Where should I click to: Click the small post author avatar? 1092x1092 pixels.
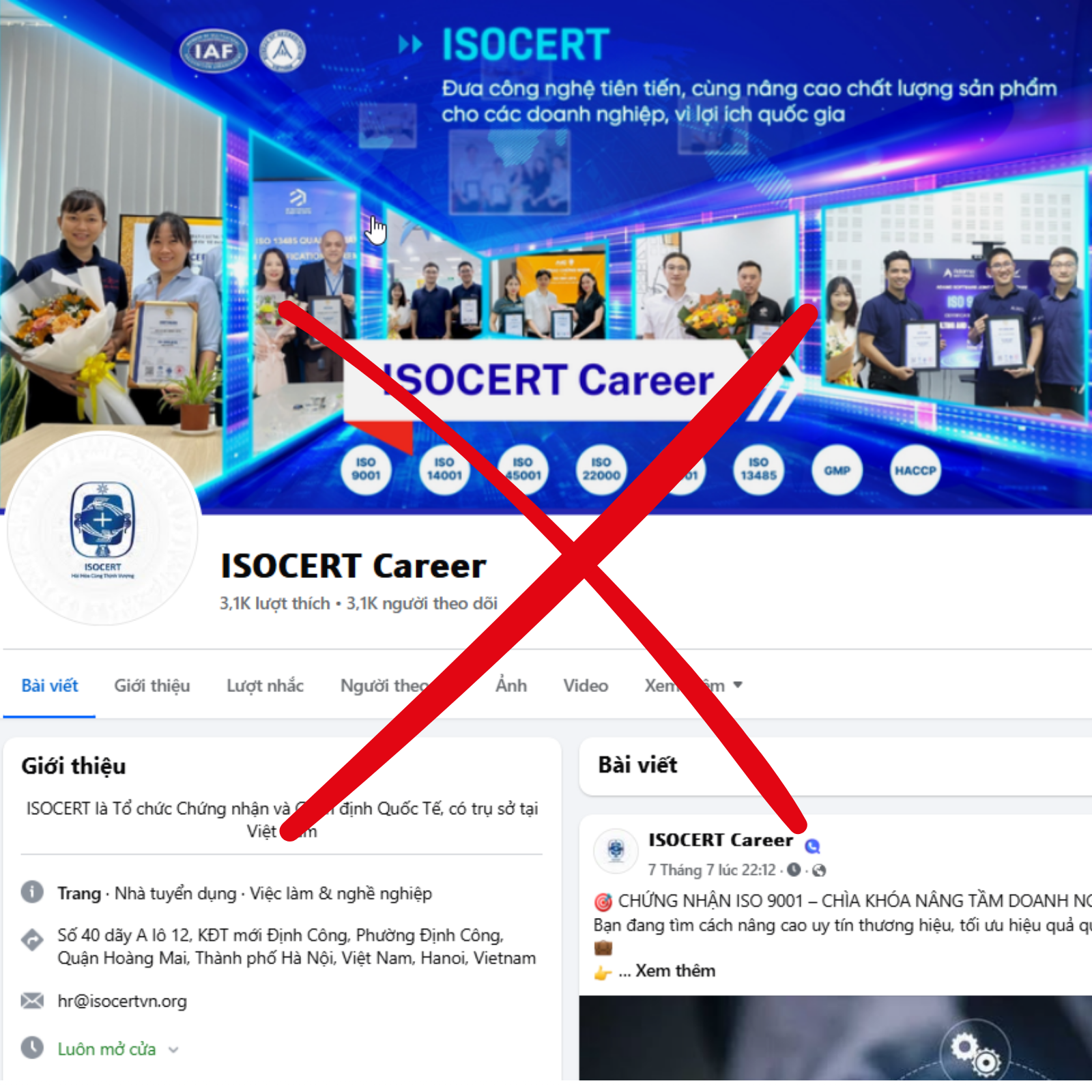point(616,850)
